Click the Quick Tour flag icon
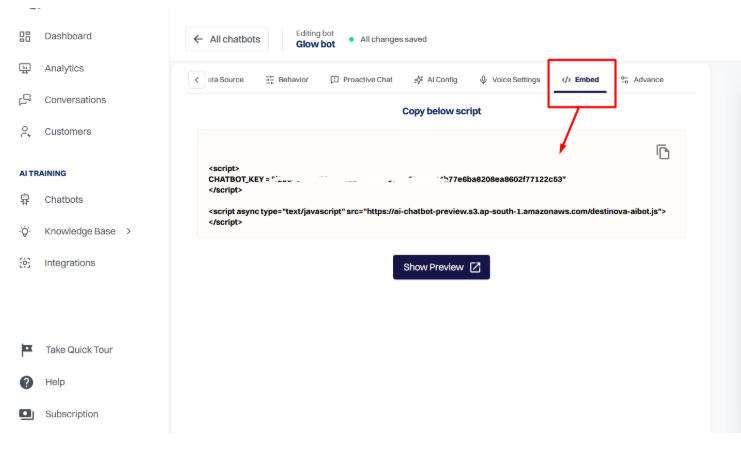The height and width of the screenshot is (453, 741). tap(26, 350)
